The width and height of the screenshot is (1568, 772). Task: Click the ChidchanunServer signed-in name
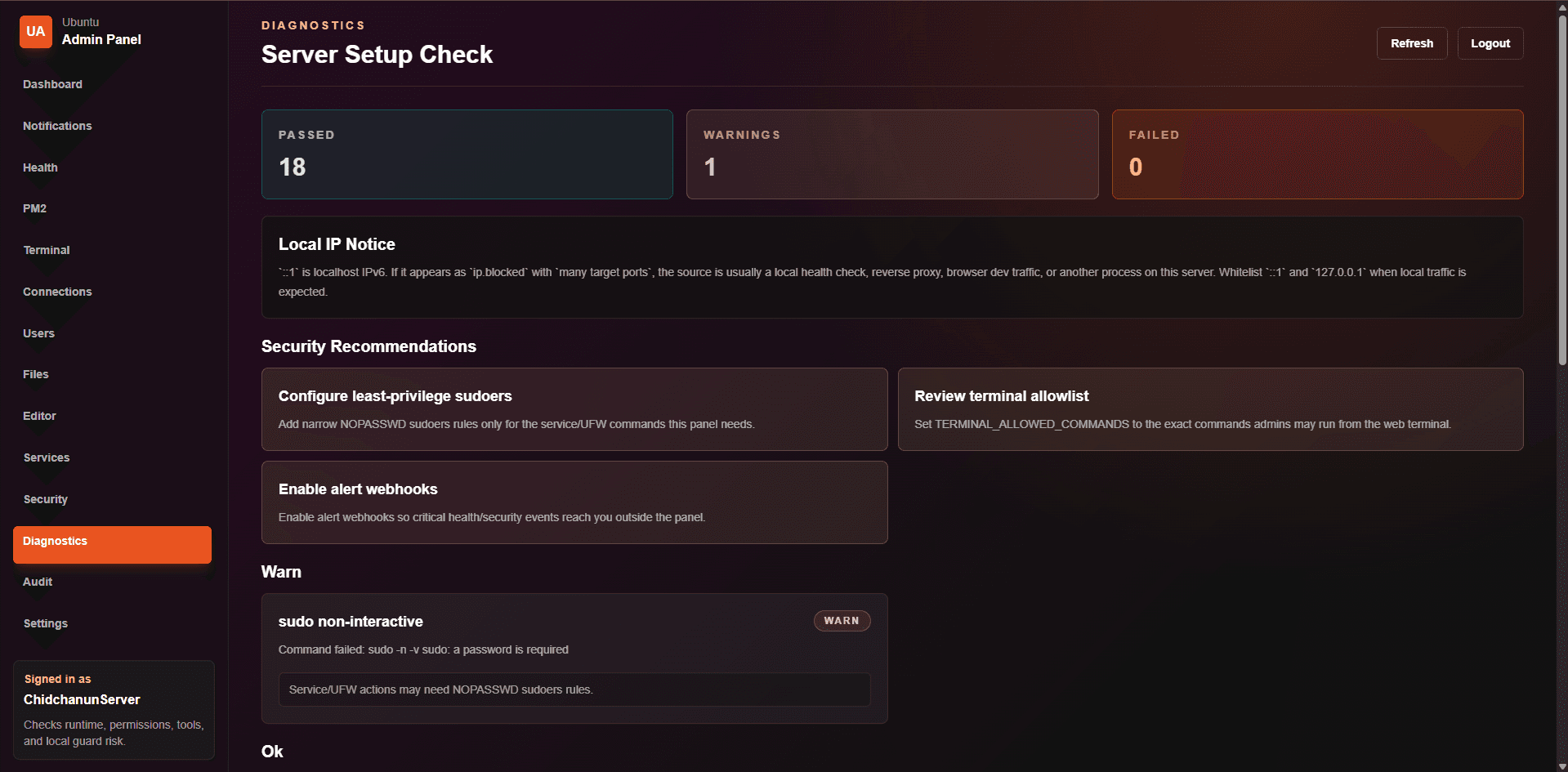(82, 699)
